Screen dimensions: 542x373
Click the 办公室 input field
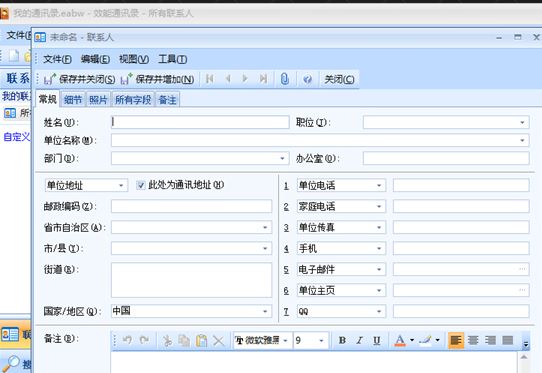point(446,158)
